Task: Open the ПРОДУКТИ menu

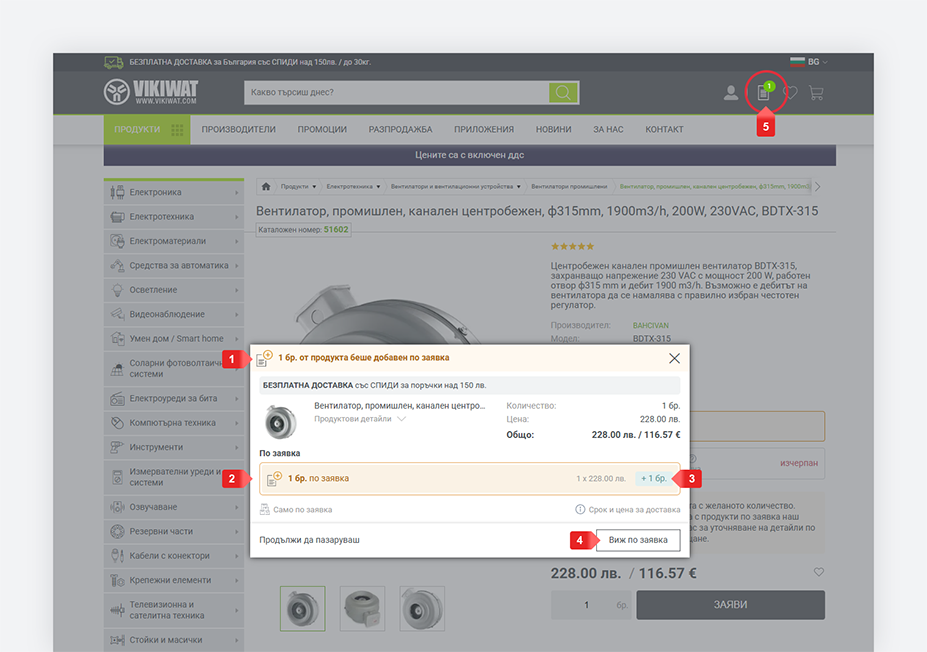Action: pos(146,129)
